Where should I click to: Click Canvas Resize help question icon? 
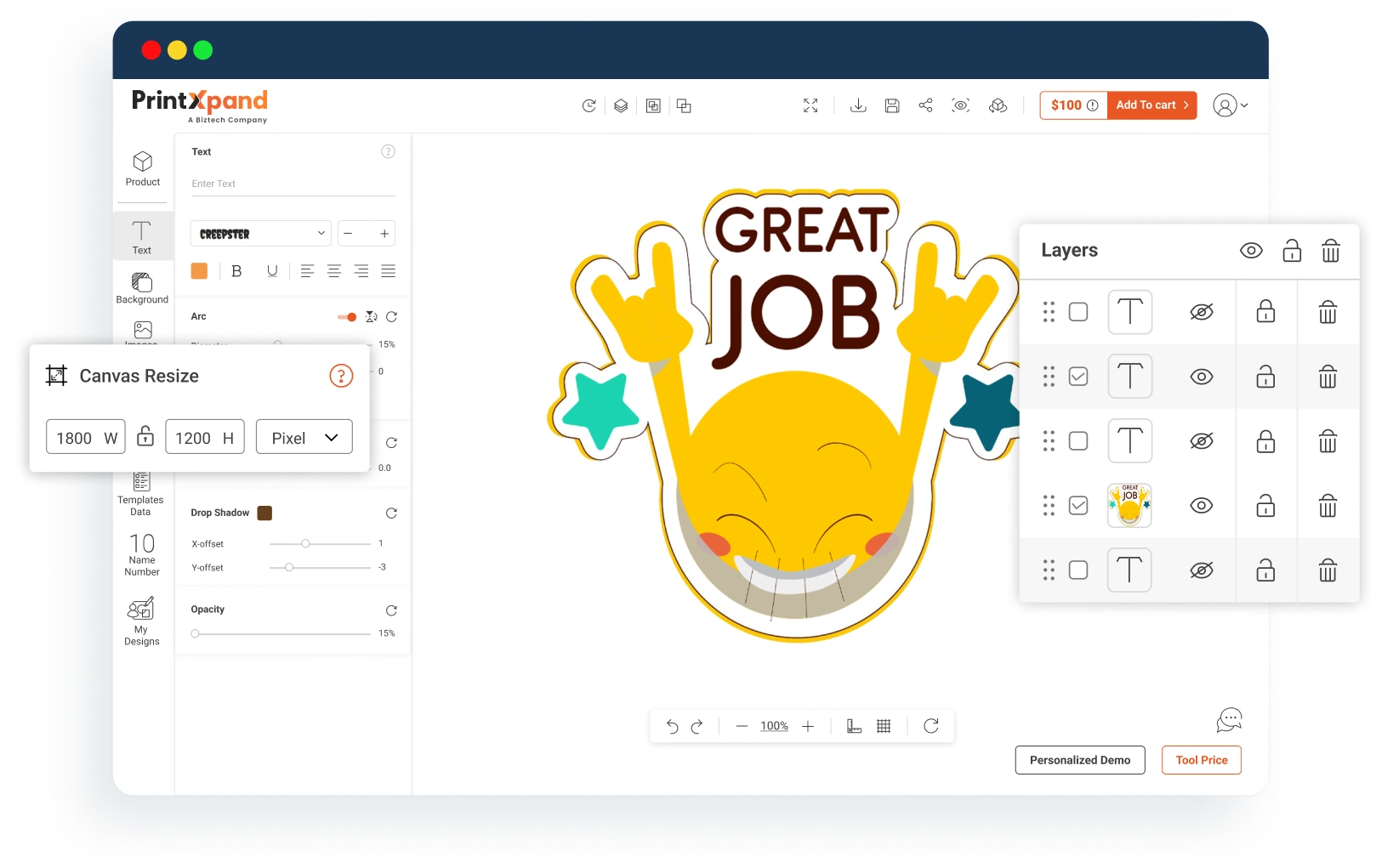pos(341,376)
